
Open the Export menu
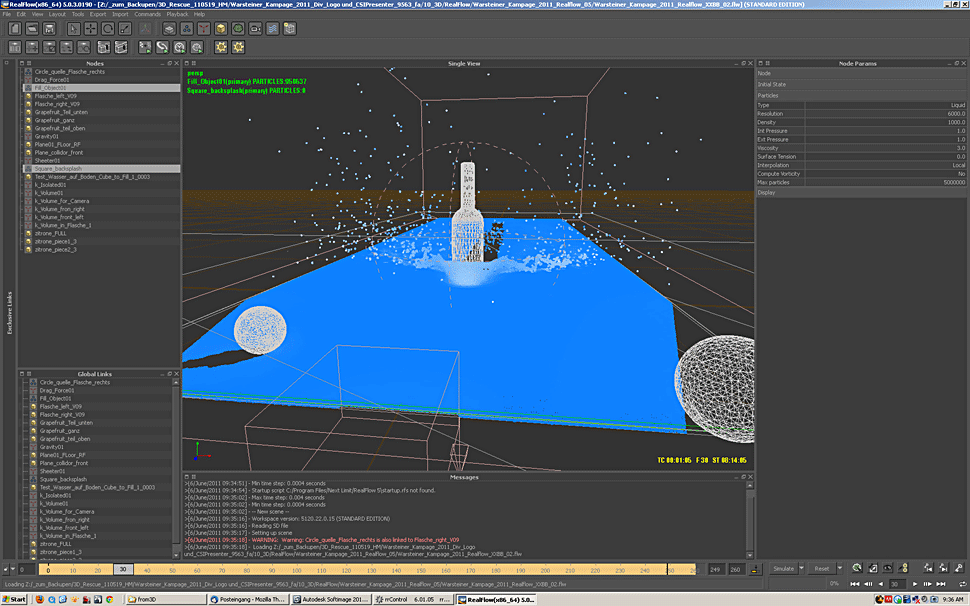click(x=98, y=14)
